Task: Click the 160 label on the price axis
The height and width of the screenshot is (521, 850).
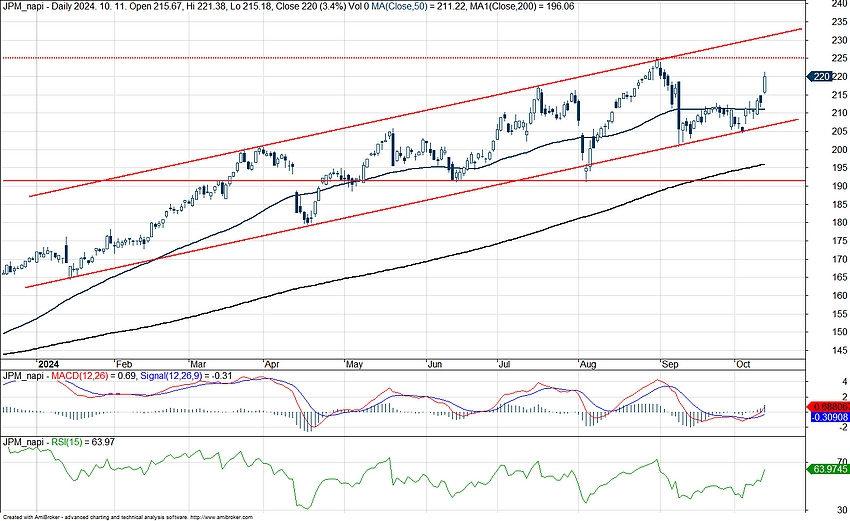Action: click(x=840, y=295)
